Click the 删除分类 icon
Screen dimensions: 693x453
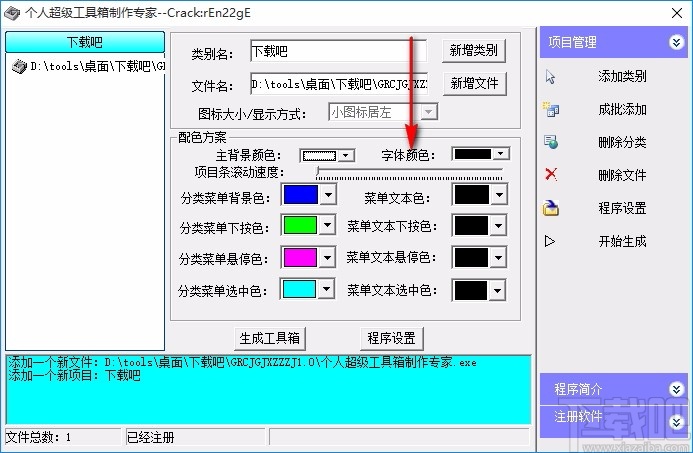551,142
